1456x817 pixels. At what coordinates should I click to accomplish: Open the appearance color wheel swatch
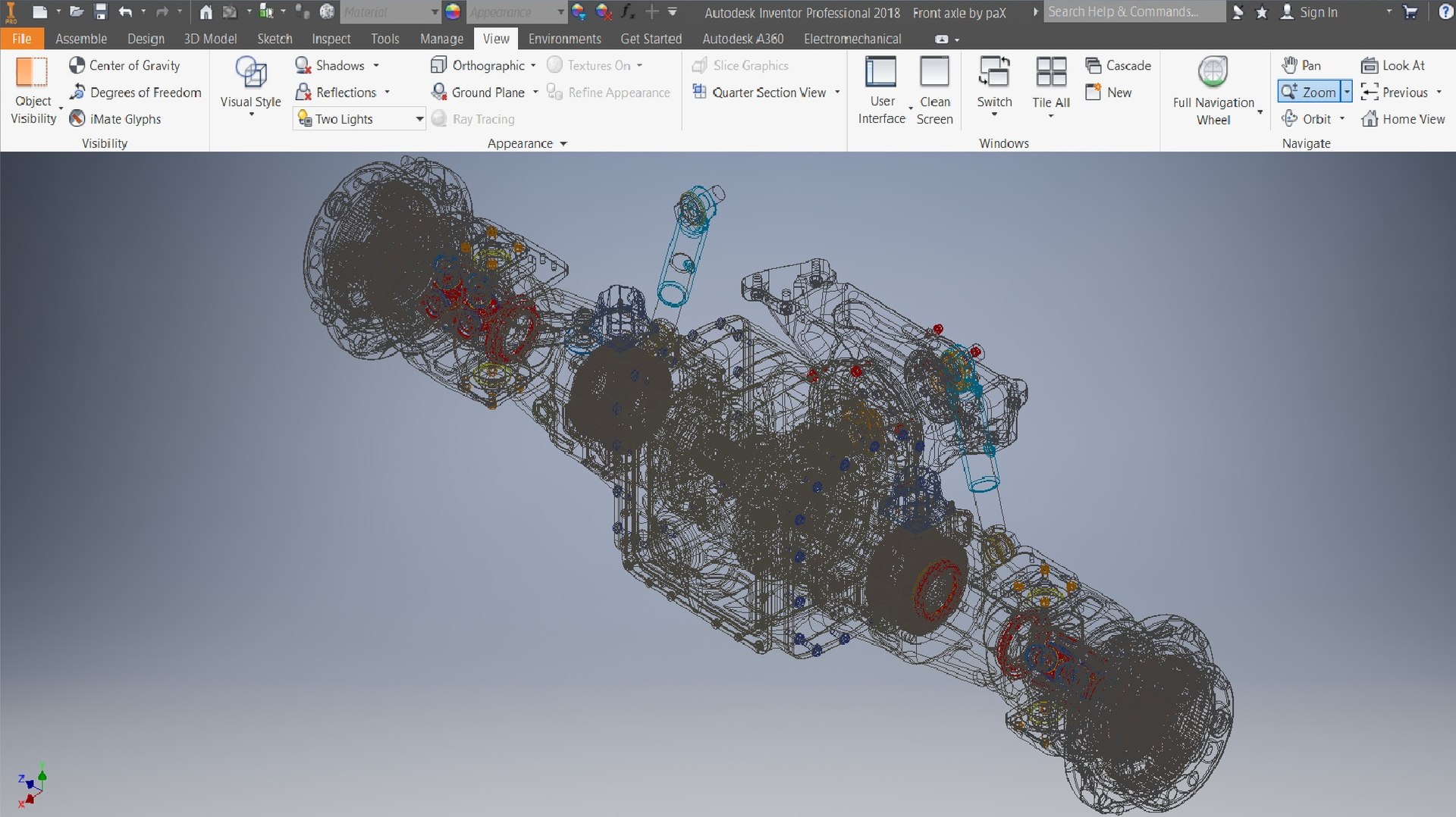pos(453,11)
